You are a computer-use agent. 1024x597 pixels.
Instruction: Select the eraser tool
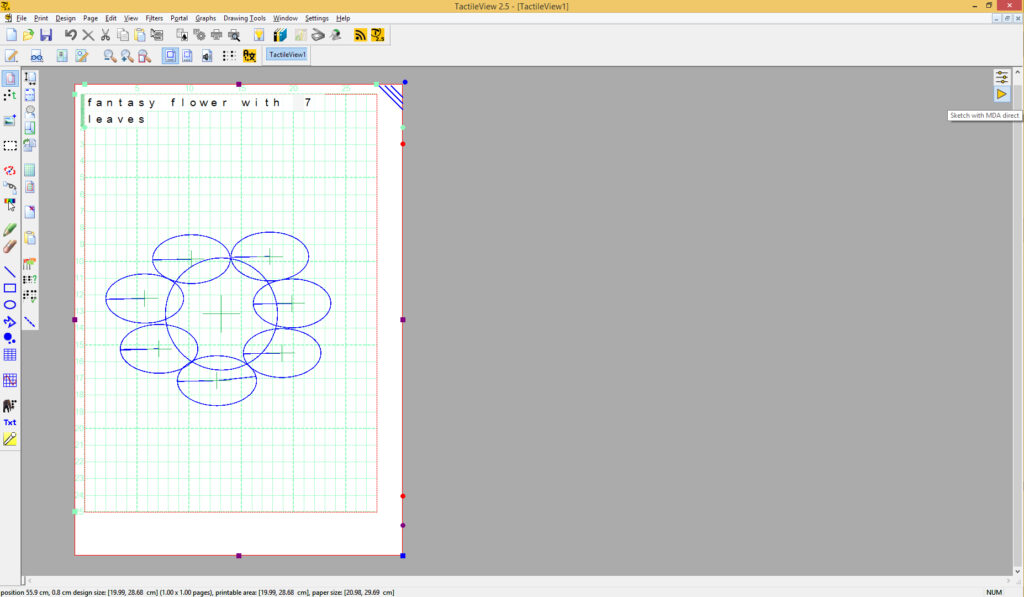[10, 246]
